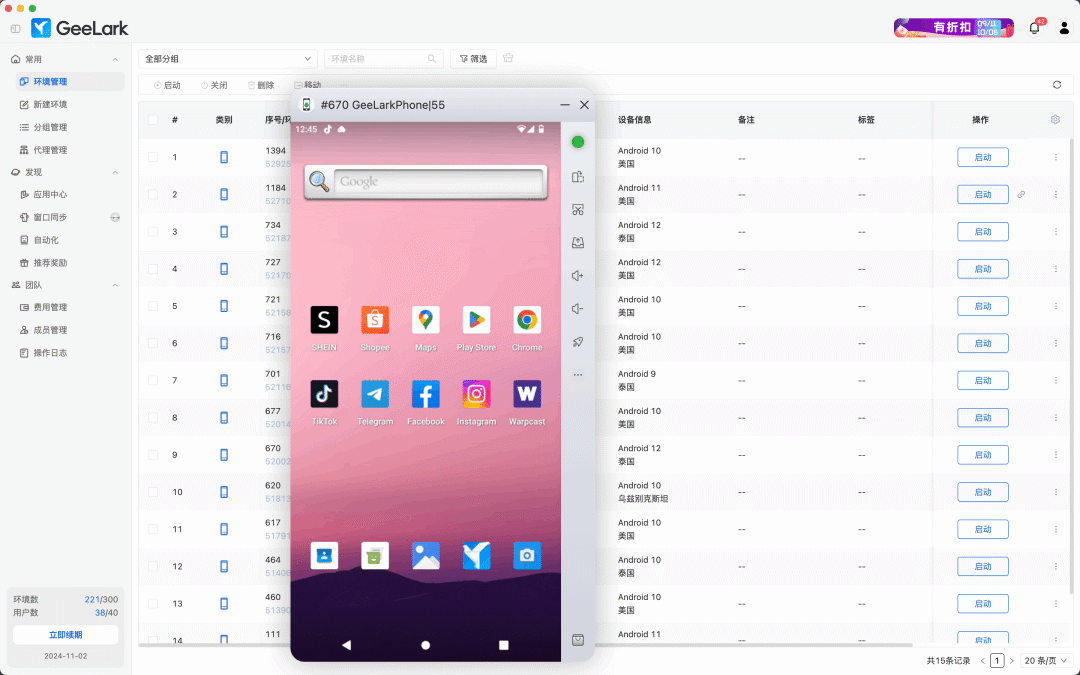Click the table column settings gear
The width and height of the screenshot is (1080, 675).
click(1055, 120)
